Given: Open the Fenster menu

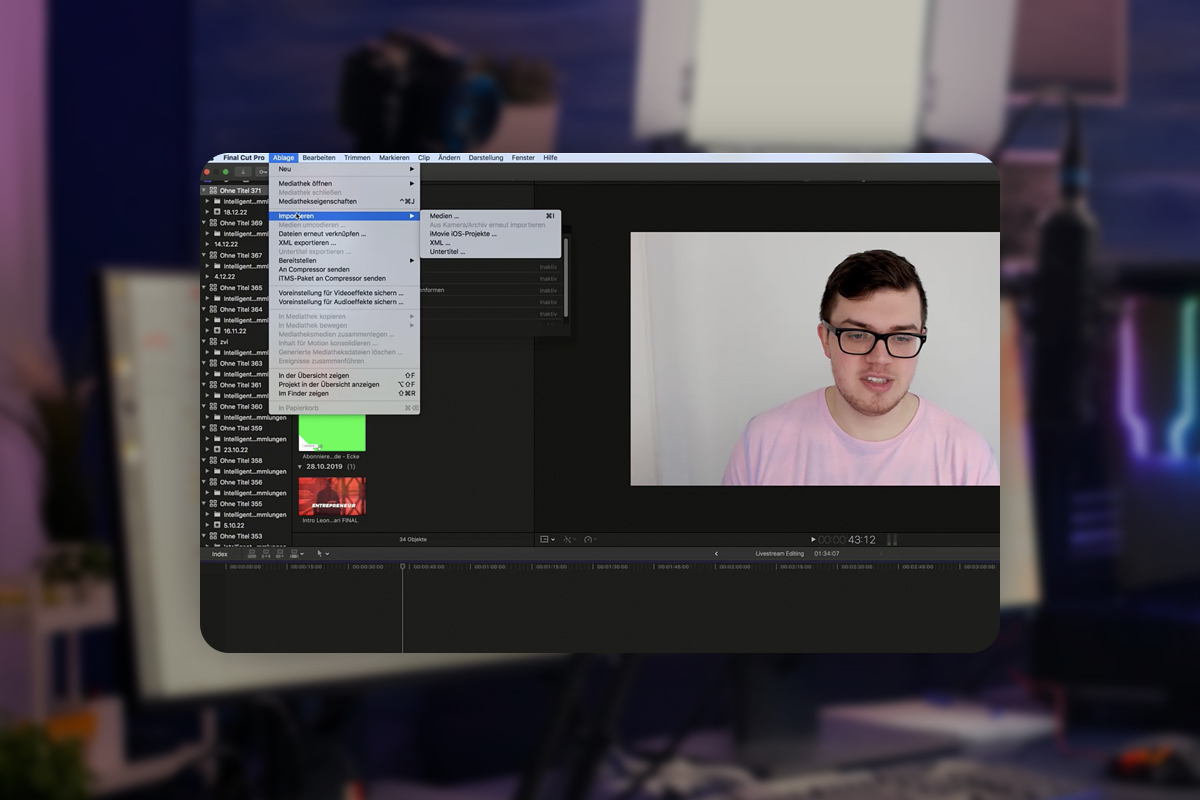Looking at the screenshot, I should click(523, 158).
